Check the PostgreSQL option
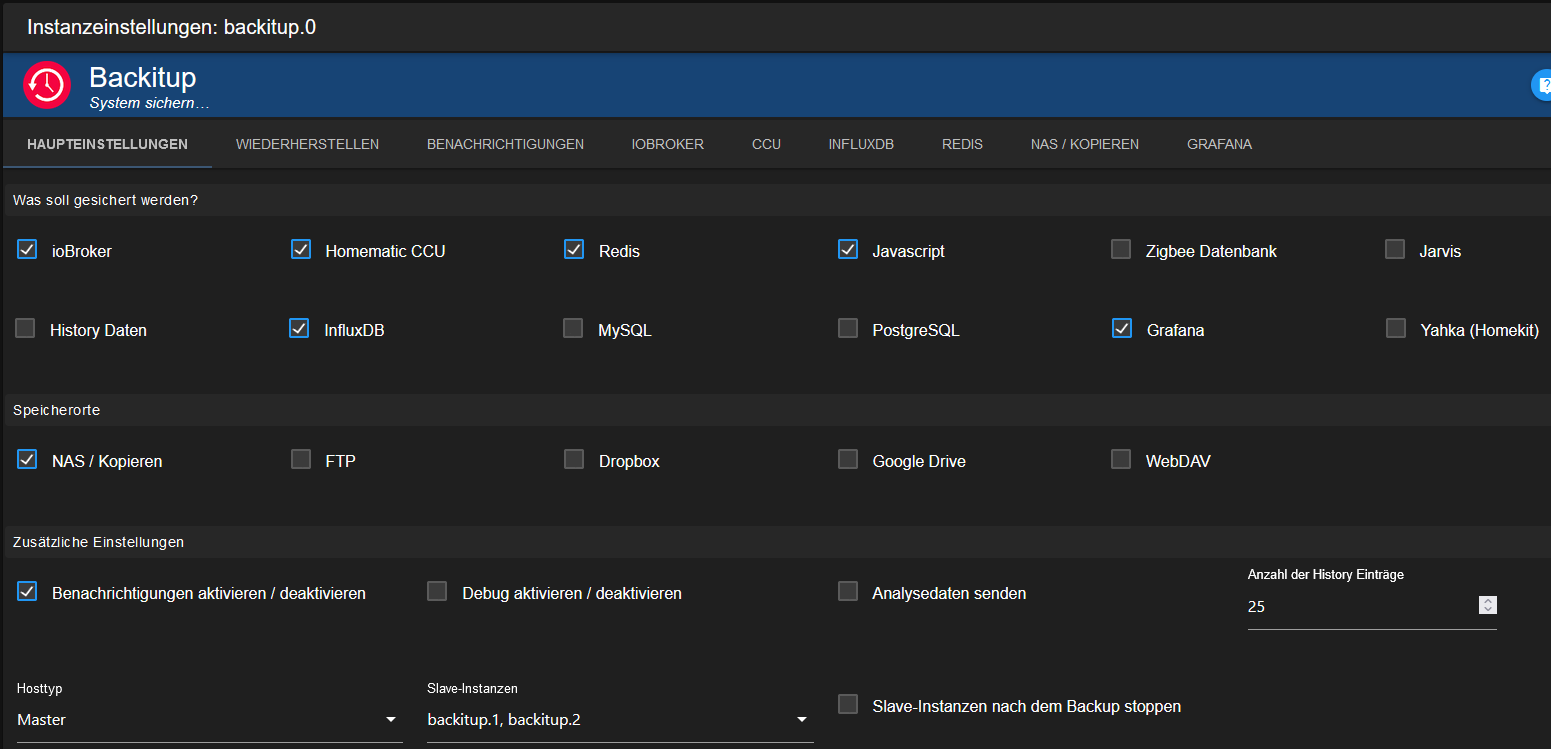 click(x=848, y=328)
